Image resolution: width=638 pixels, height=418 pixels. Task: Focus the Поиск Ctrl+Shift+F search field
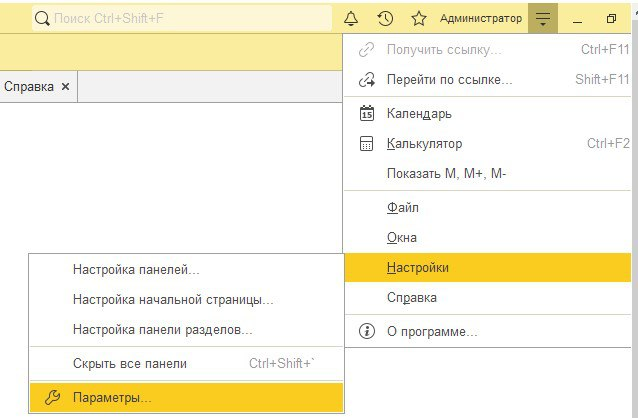point(182,18)
